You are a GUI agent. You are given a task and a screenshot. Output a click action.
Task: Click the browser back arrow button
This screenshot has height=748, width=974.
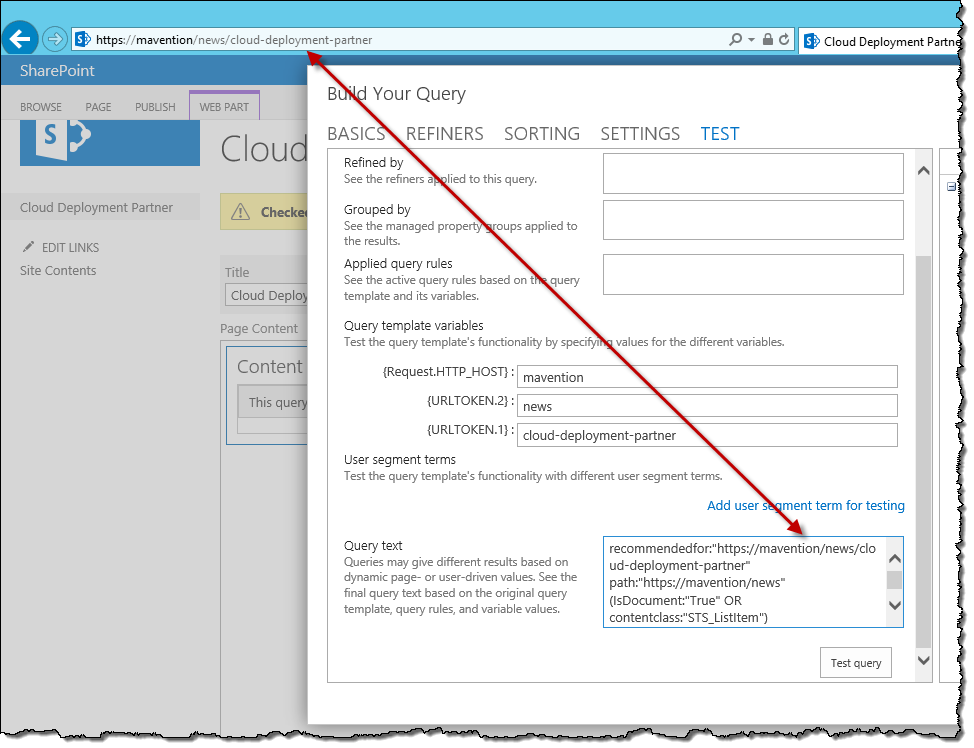20,39
